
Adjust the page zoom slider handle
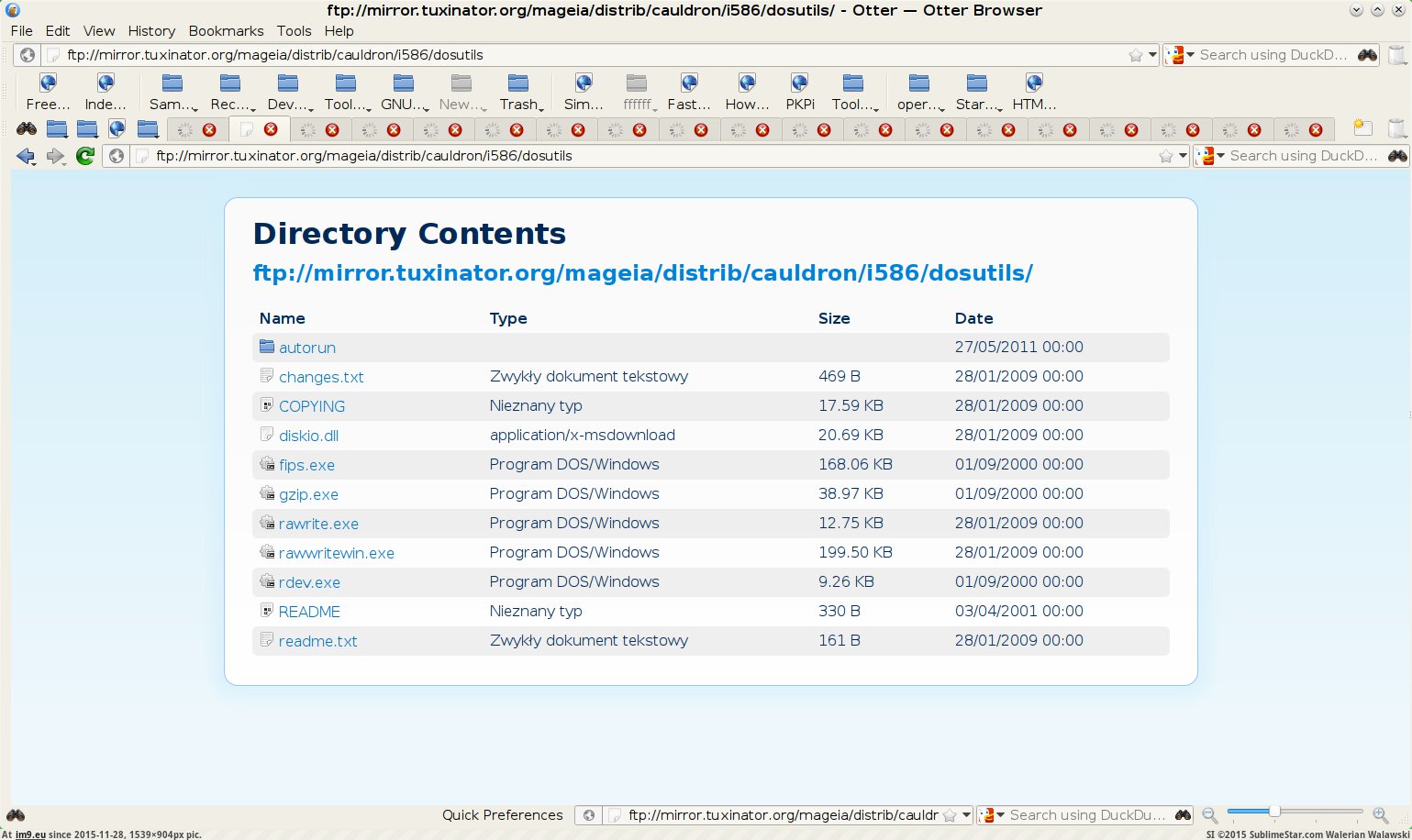(x=1274, y=812)
